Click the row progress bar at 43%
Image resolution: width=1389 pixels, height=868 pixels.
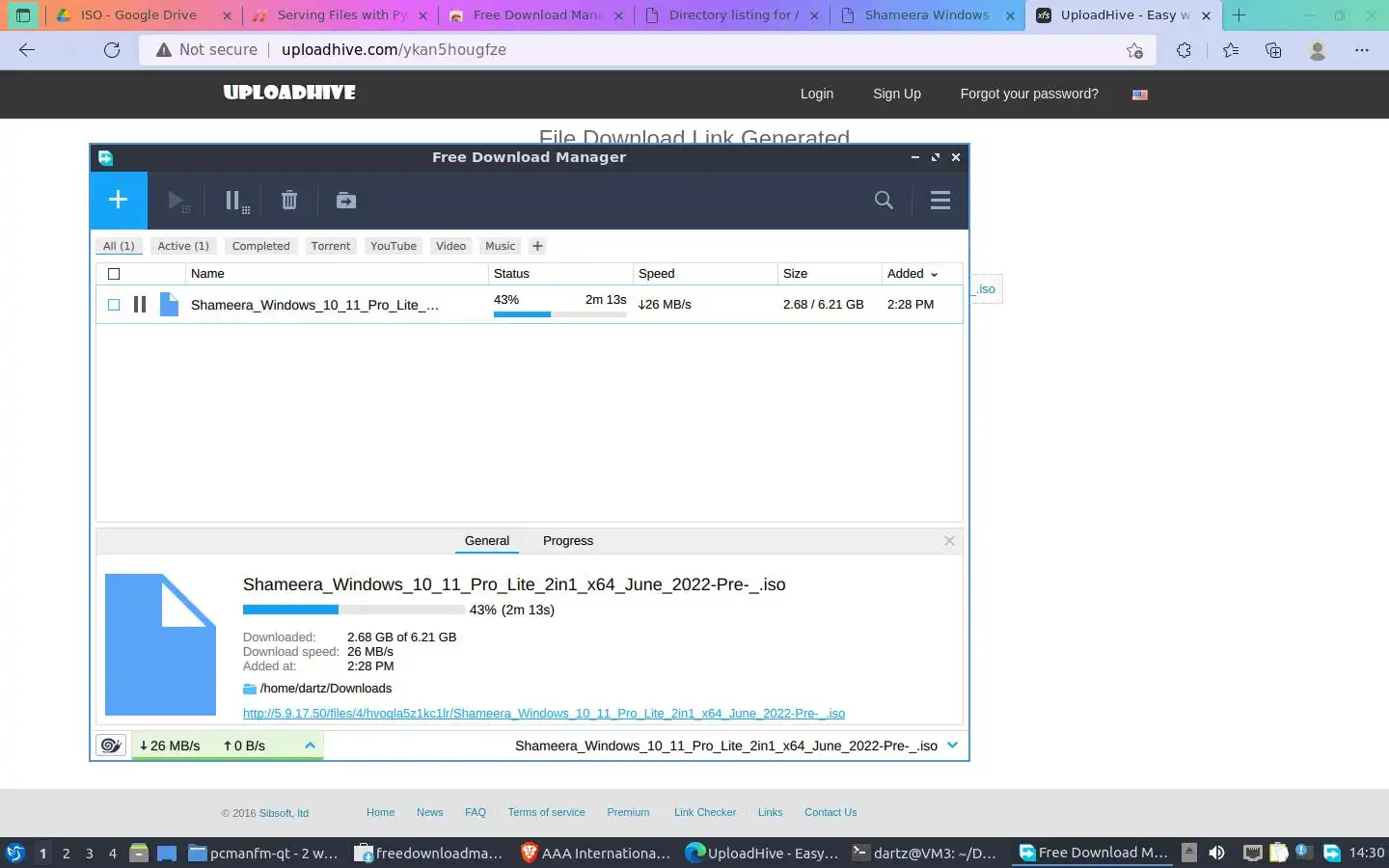[x=559, y=314]
